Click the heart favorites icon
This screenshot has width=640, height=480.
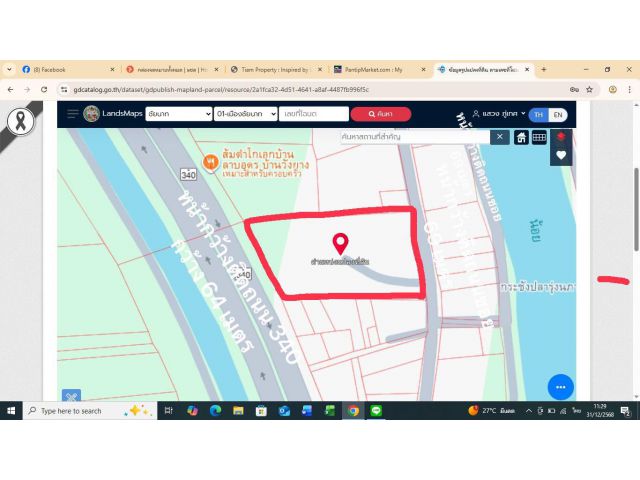561,155
